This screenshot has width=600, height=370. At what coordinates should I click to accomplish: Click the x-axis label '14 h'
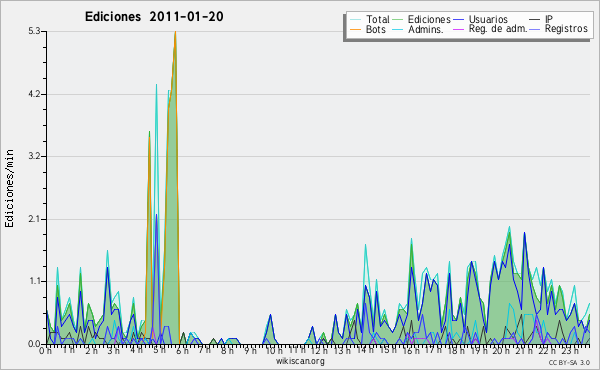tap(364, 350)
